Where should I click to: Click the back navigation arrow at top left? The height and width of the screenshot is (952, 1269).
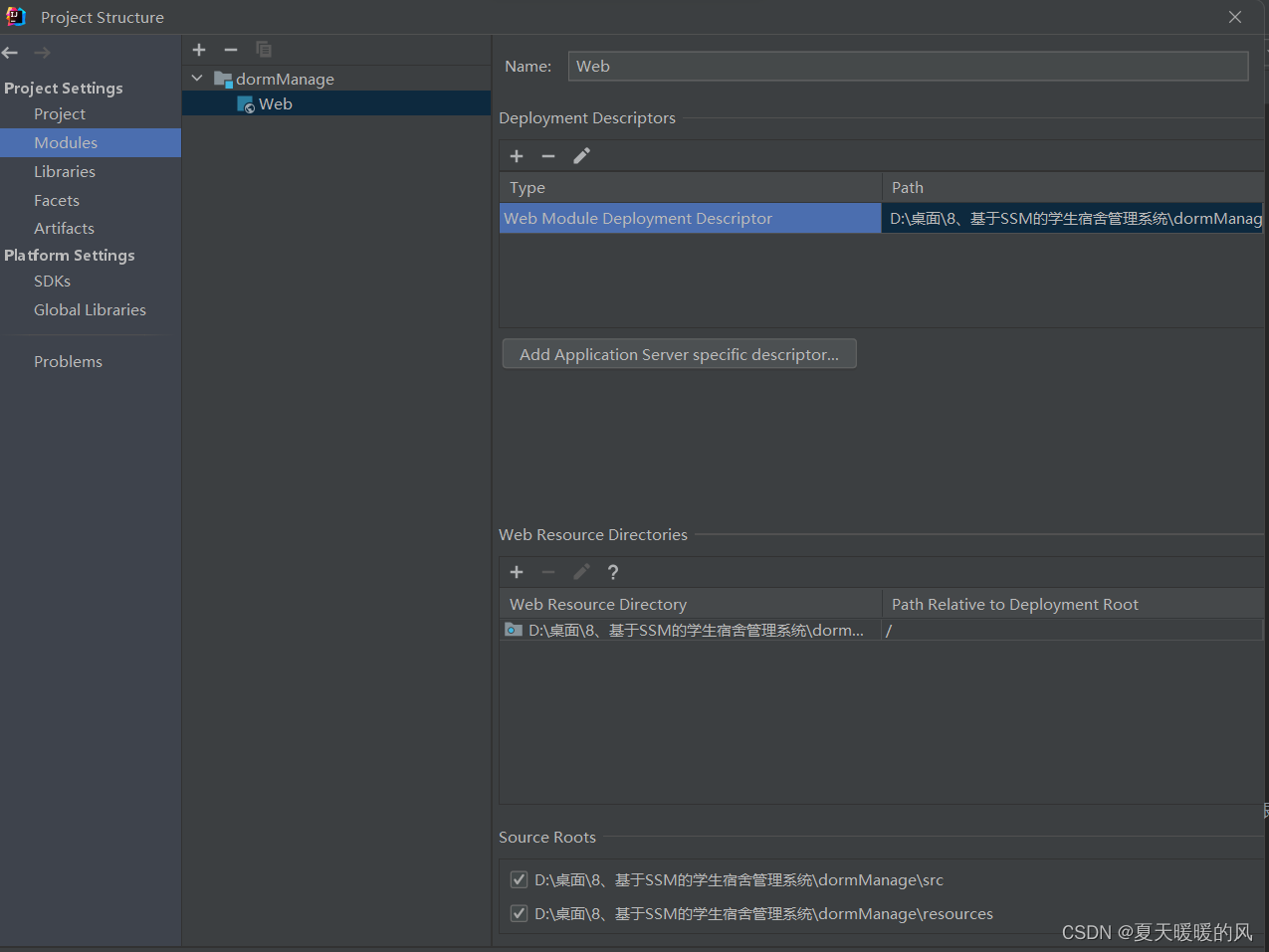[x=10, y=52]
